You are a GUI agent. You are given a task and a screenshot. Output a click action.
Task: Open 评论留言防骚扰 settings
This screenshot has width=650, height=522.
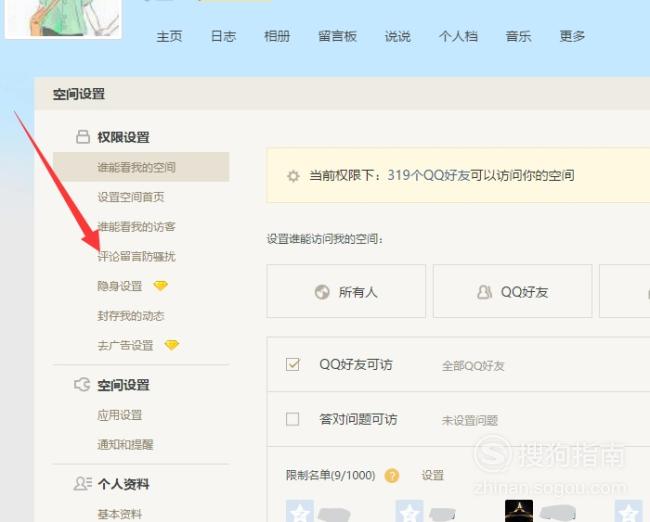pos(136,257)
